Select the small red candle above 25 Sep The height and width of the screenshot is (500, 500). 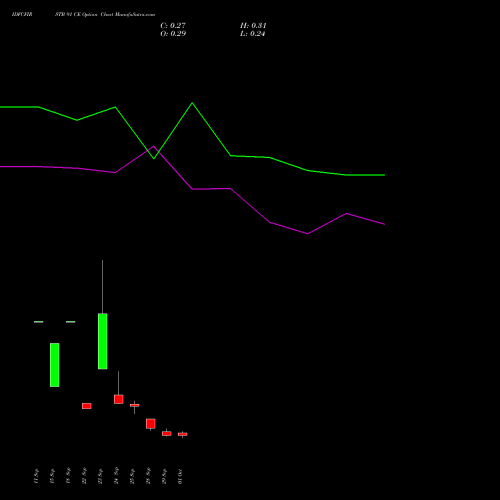coord(135,405)
